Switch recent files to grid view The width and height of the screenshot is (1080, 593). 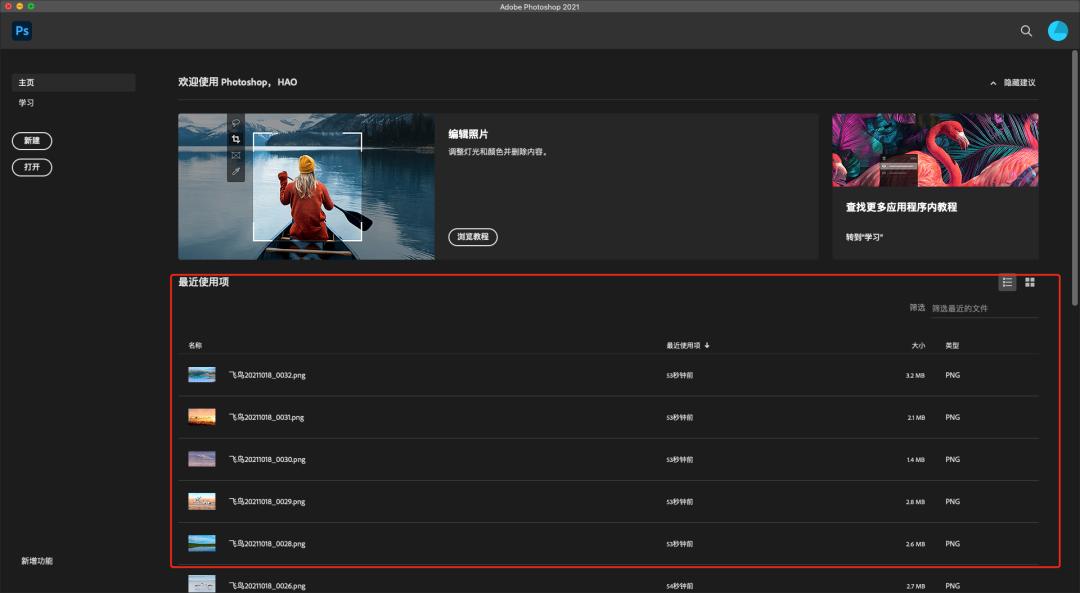[1030, 283]
